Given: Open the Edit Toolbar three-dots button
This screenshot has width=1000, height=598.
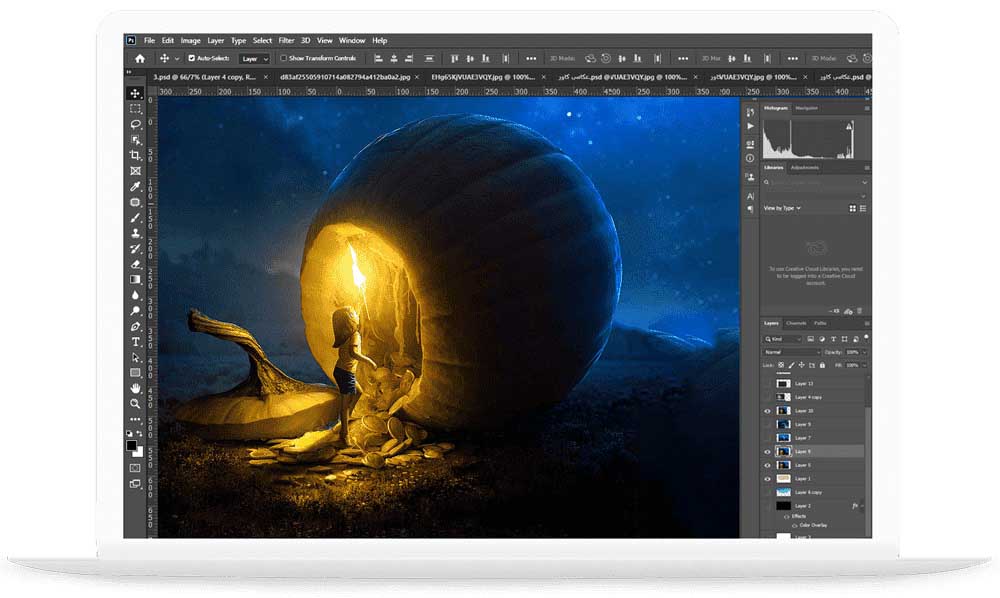Looking at the screenshot, I should 135,419.
